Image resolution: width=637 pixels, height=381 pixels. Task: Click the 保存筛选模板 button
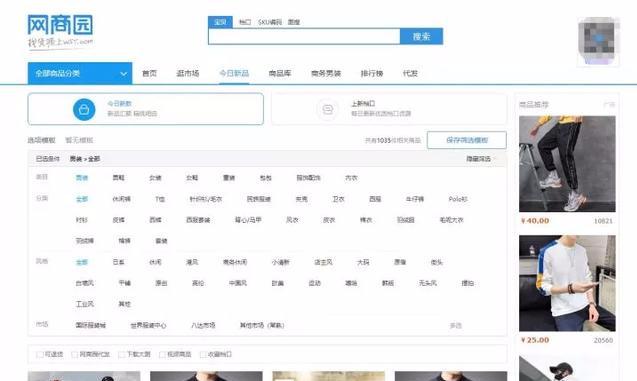467,140
